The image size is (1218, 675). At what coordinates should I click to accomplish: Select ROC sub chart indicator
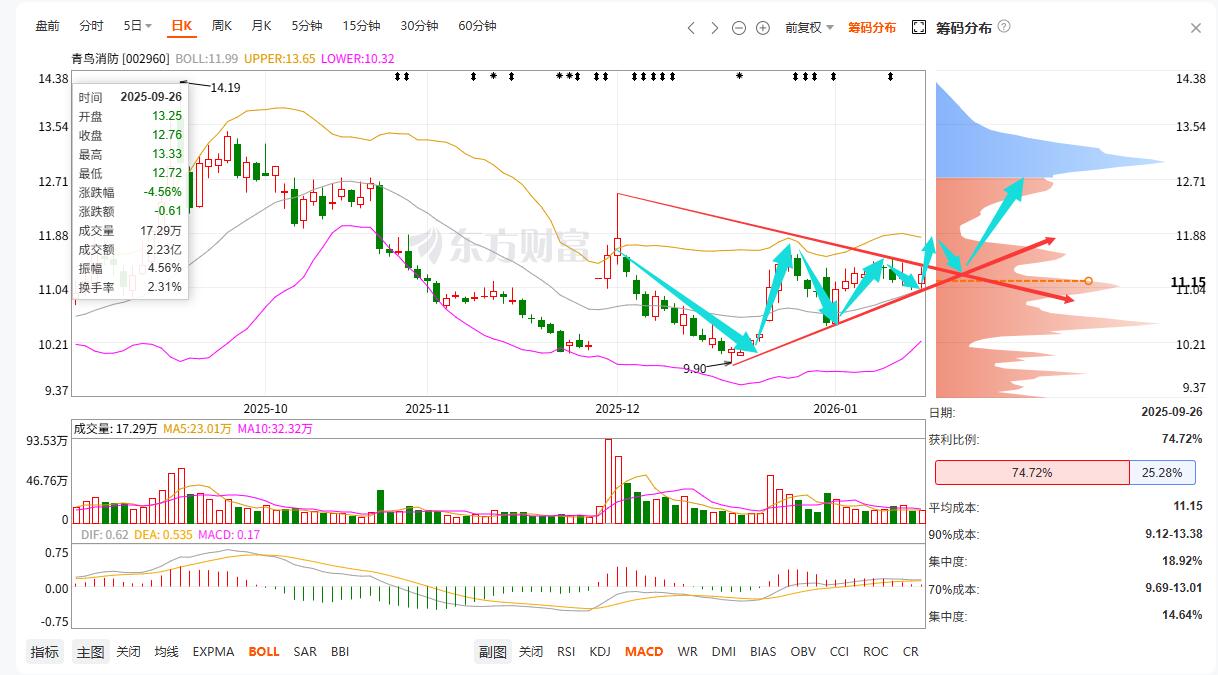(875, 652)
